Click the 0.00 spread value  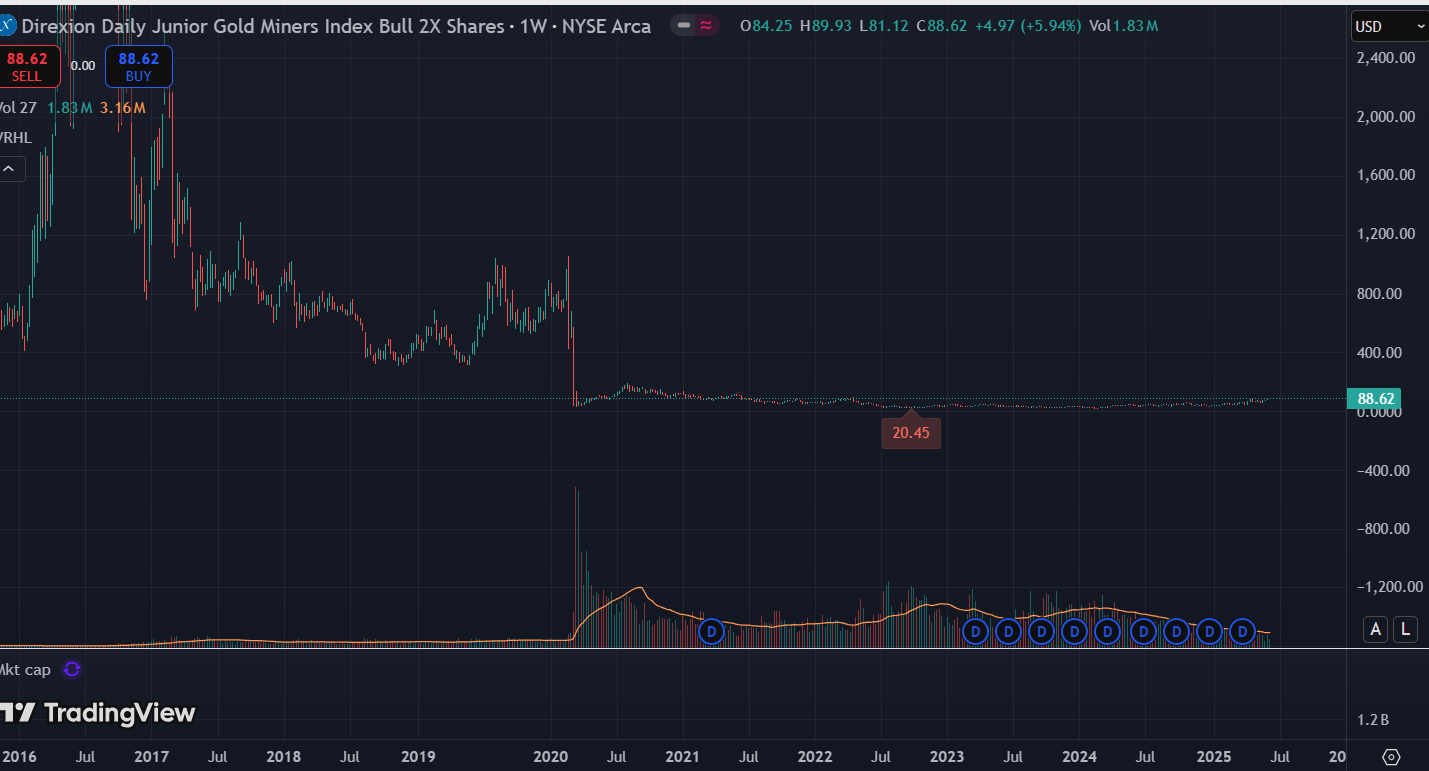pos(83,66)
